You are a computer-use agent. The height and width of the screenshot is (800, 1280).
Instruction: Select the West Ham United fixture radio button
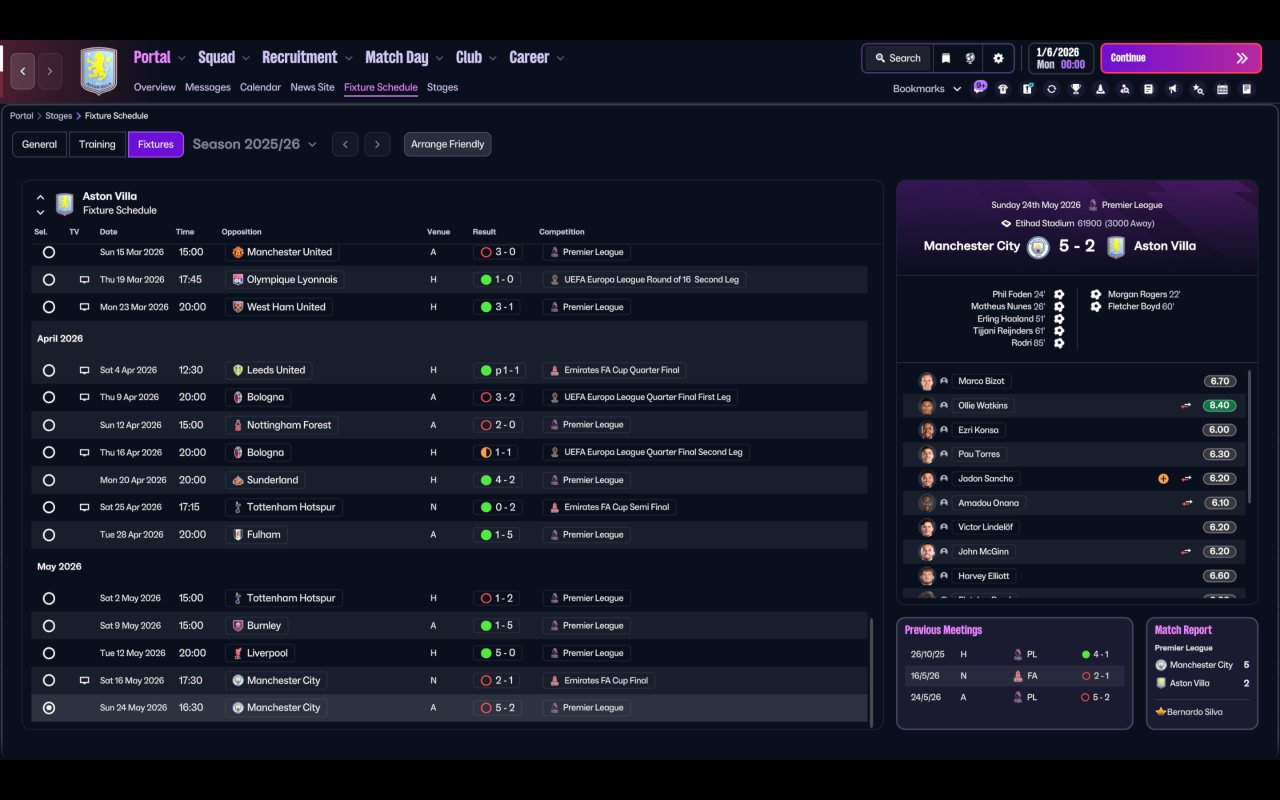tap(49, 307)
